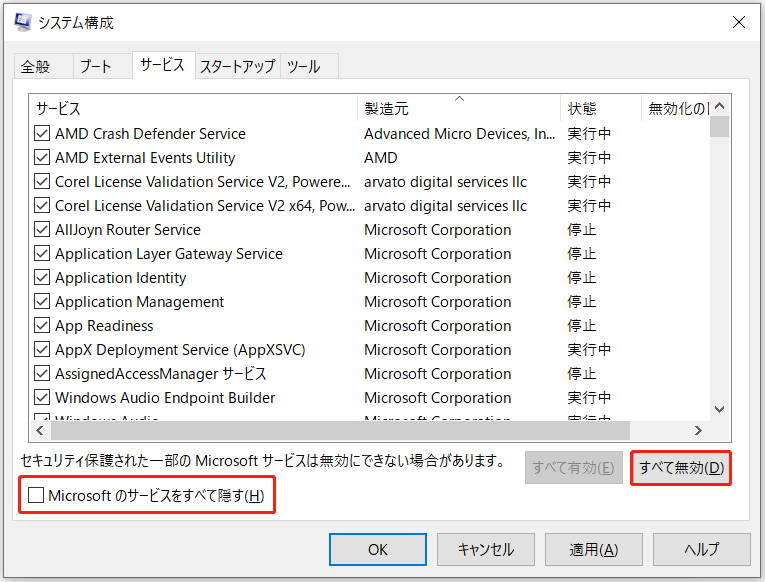Click the システム構成 title bar icon
The image size is (765, 582).
coord(22,22)
